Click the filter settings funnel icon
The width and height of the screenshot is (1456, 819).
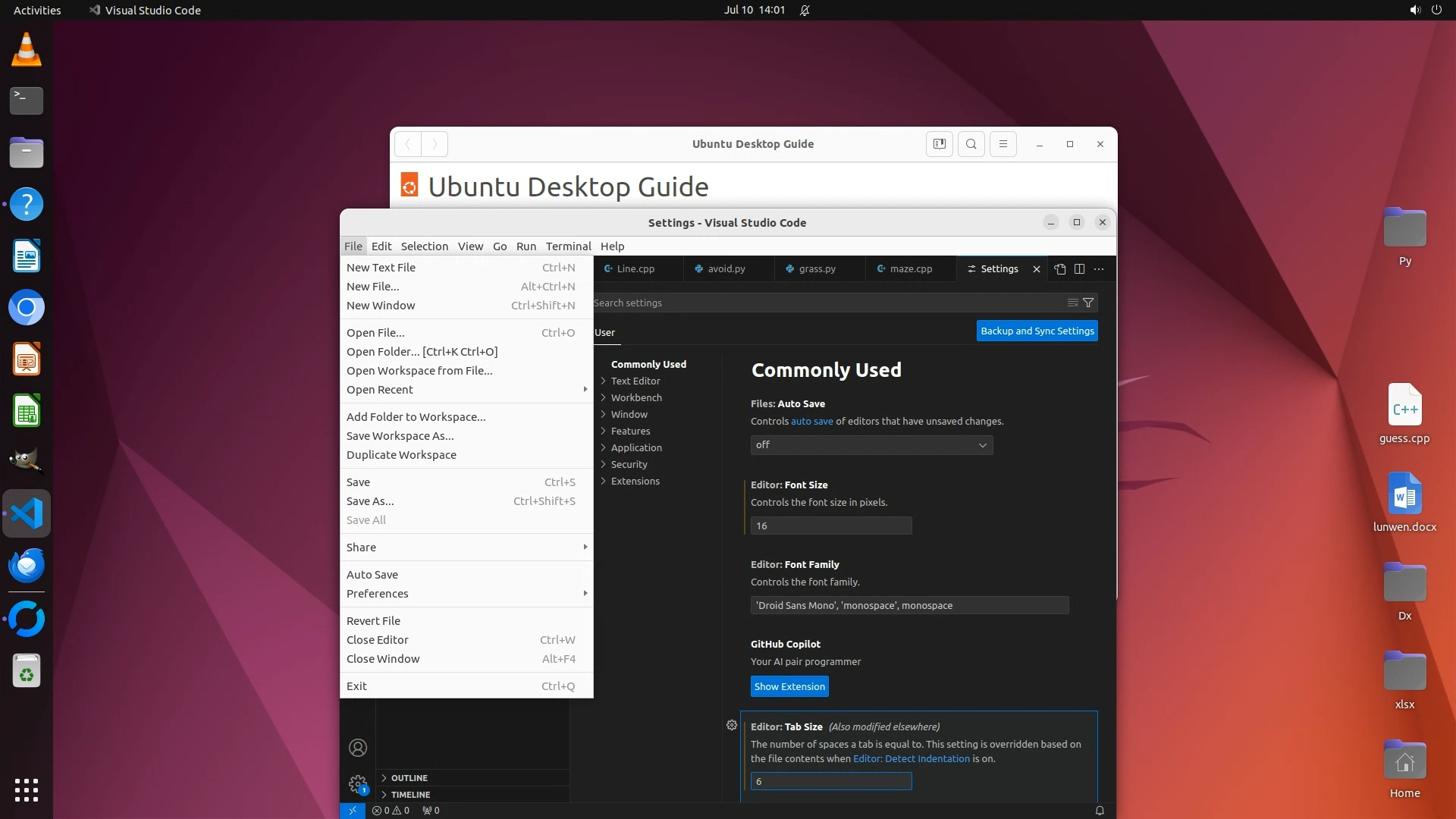pos(1088,303)
